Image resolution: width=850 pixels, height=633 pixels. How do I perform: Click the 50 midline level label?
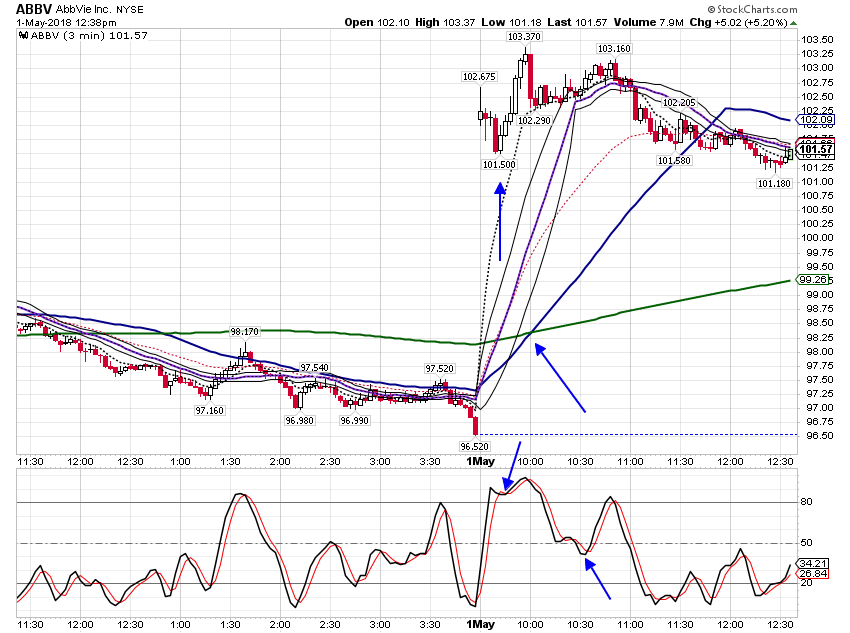807,542
